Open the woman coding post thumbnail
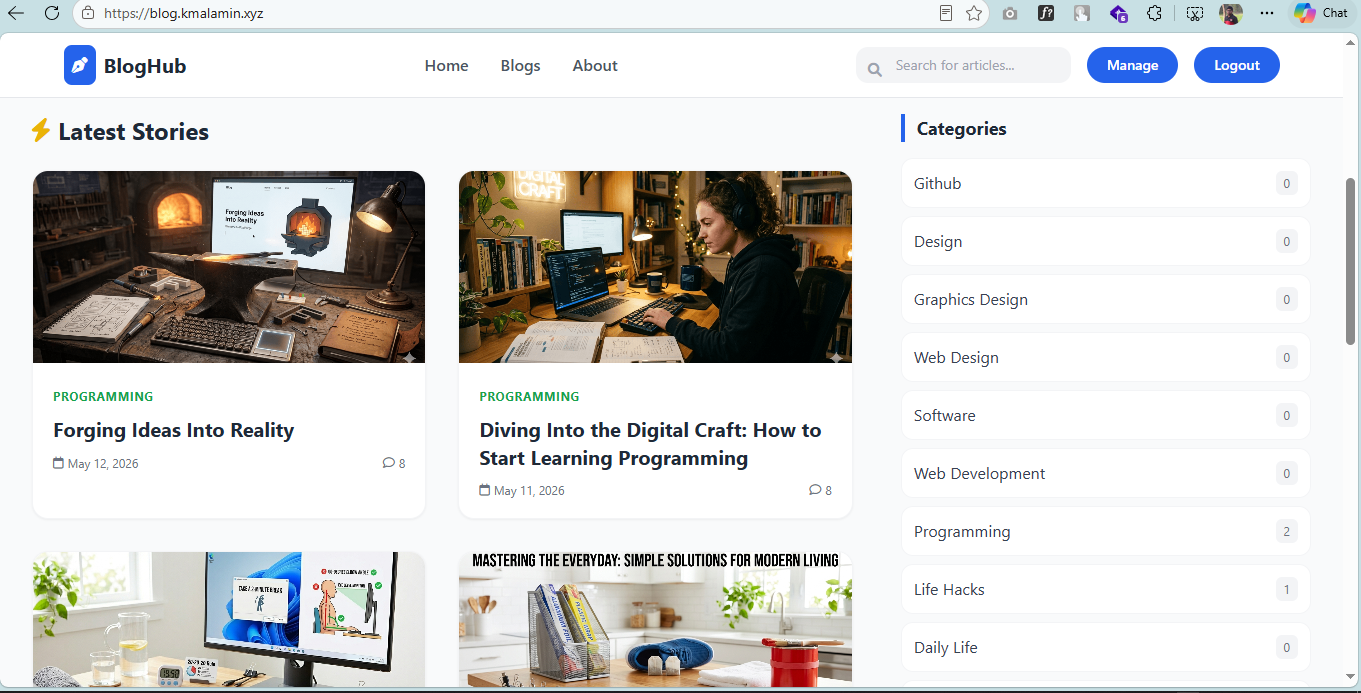The image size is (1361, 693). (x=655, y=267)
